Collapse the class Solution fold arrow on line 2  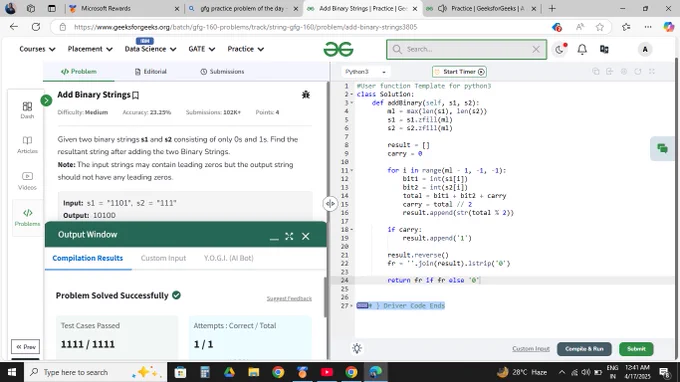pos(352,95)
